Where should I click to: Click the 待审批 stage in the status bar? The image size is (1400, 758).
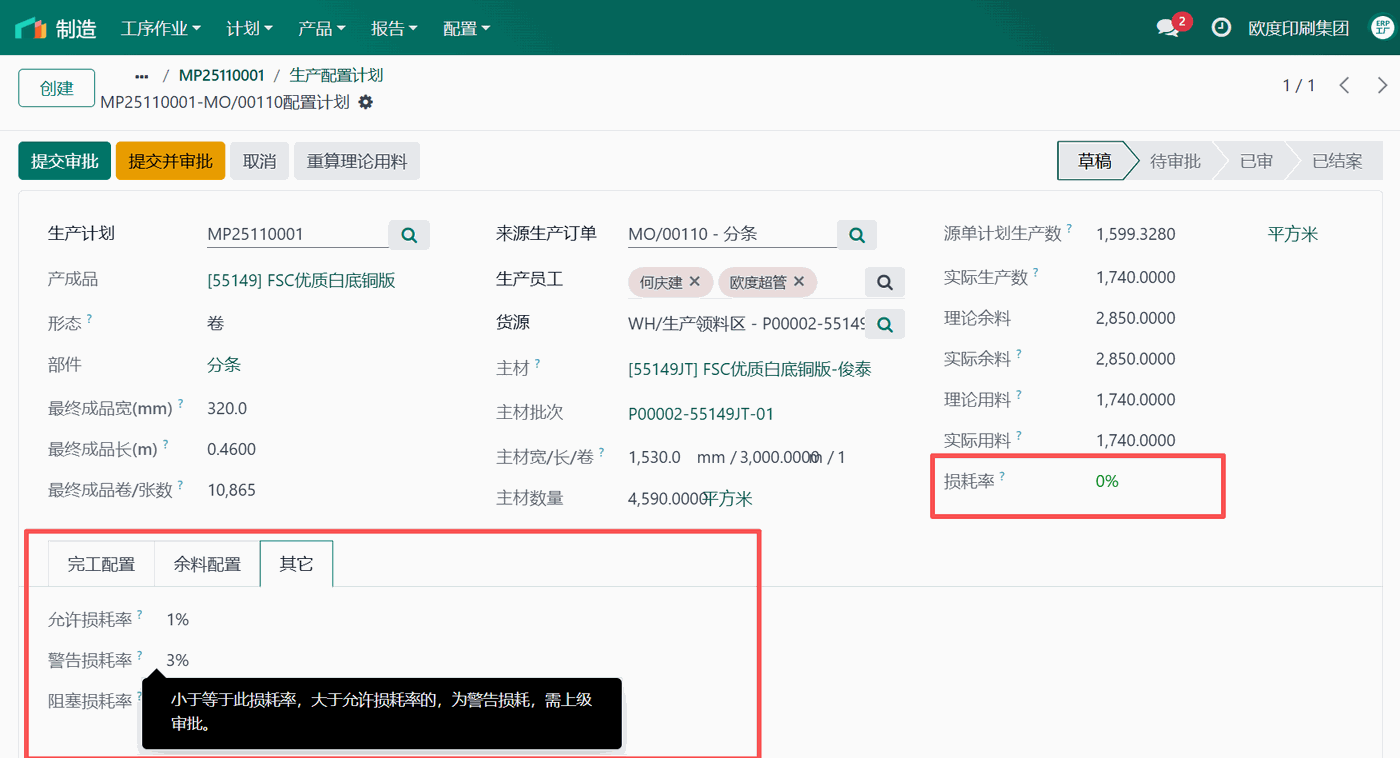[x=1175, y=160]
